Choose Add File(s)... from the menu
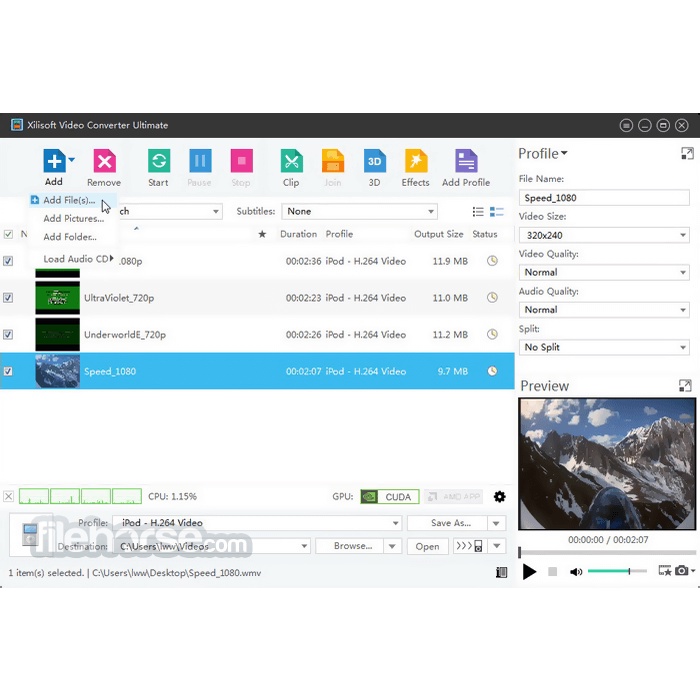Image resolution: width=700 pixels, height=700 pixels. click(x=69, y=201)
